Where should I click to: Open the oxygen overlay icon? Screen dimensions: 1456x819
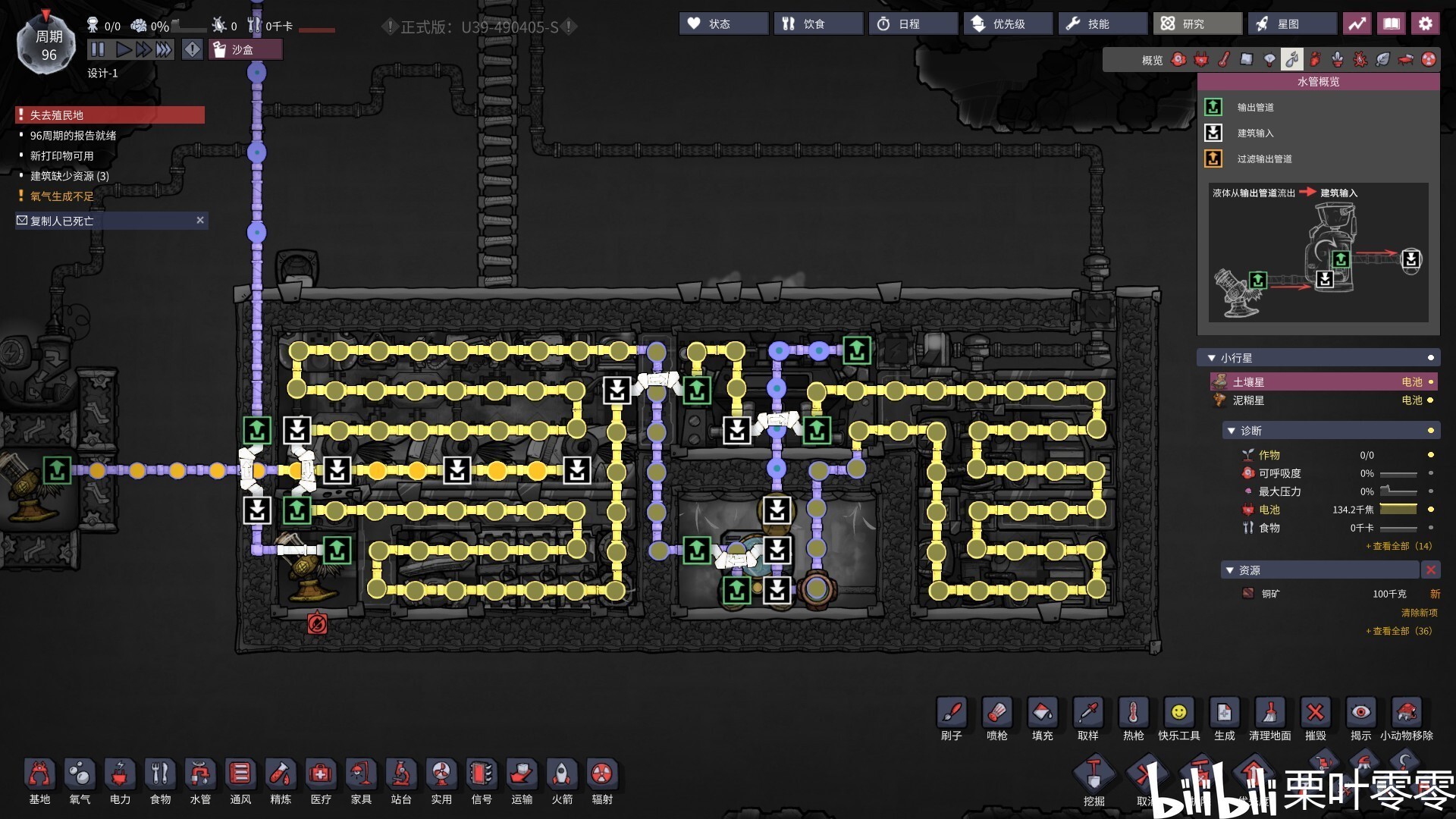pyautogui.click(x=1178, y=59)
